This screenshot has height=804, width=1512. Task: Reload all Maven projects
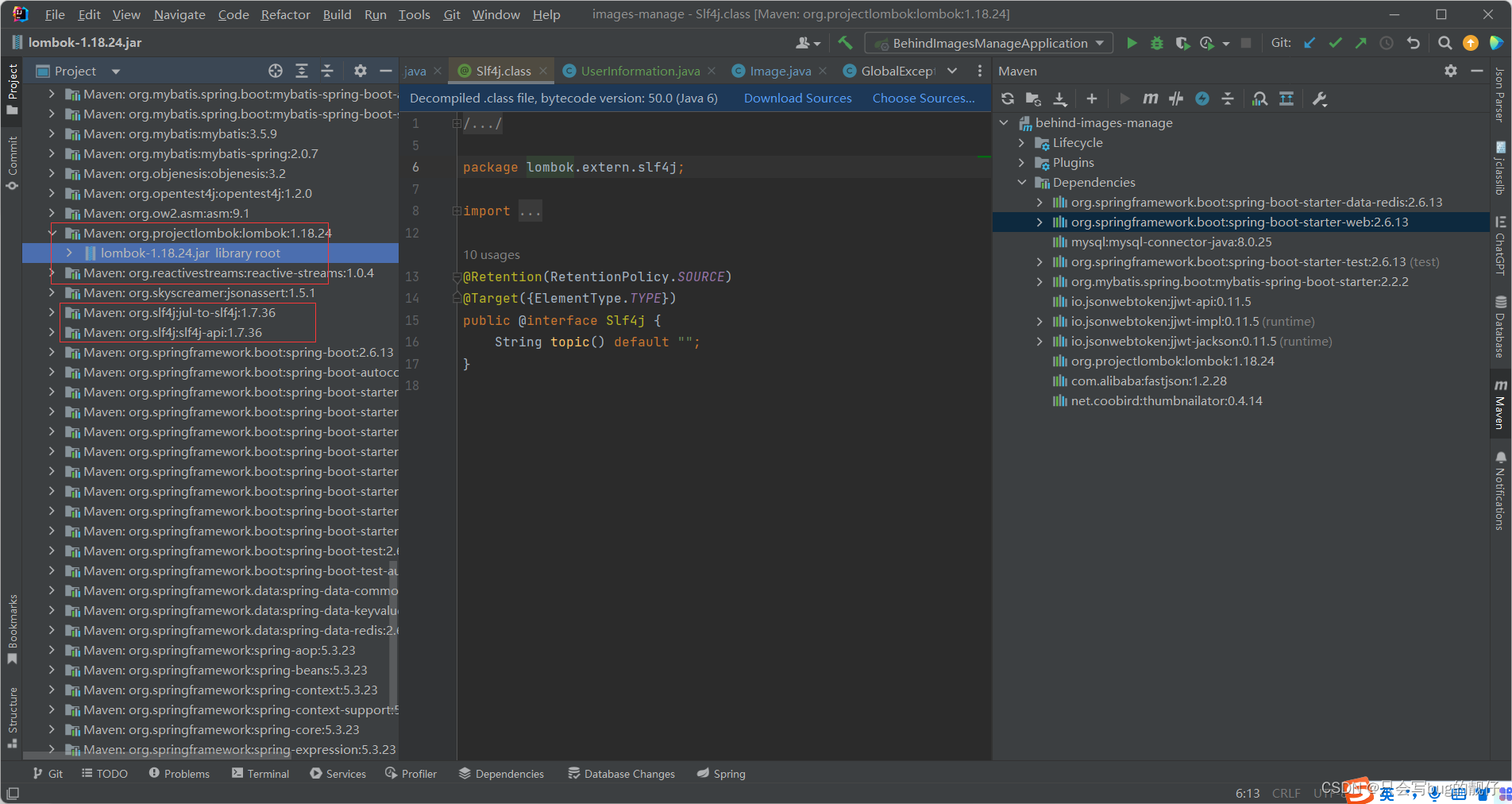click(x=1008, y=99)
